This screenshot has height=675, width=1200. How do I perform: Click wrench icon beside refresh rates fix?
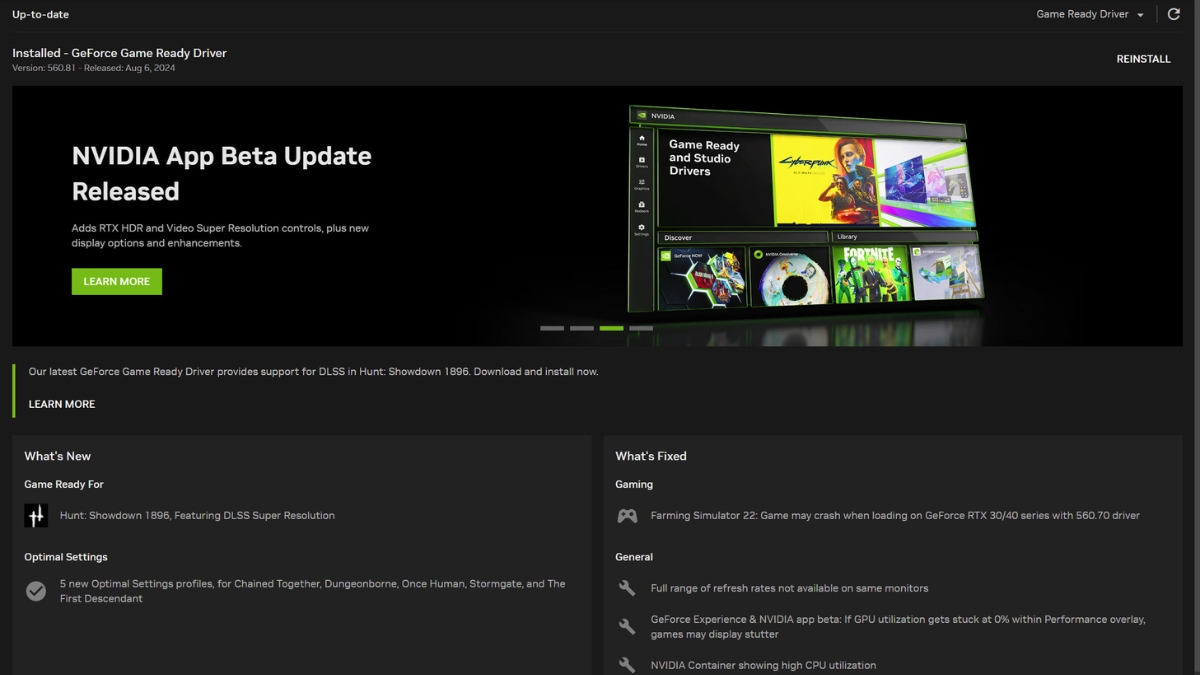click(627, 588)
